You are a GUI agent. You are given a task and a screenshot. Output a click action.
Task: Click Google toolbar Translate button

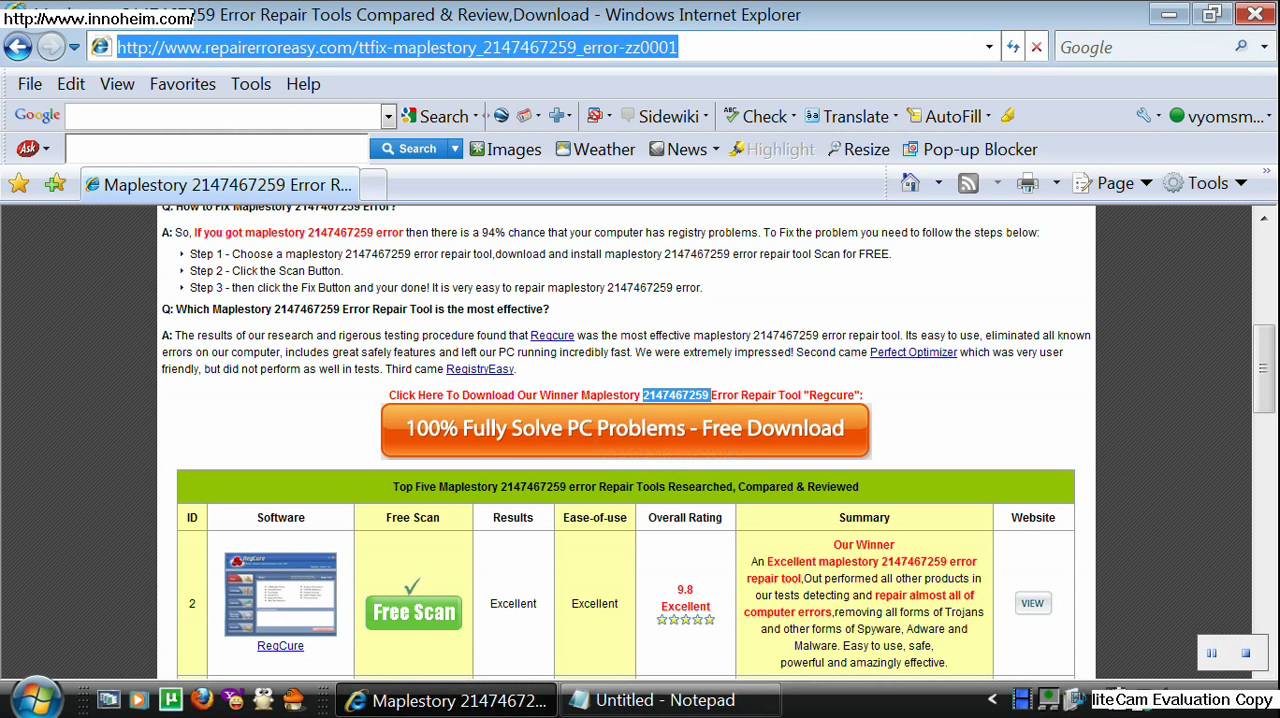click(847, 116)
